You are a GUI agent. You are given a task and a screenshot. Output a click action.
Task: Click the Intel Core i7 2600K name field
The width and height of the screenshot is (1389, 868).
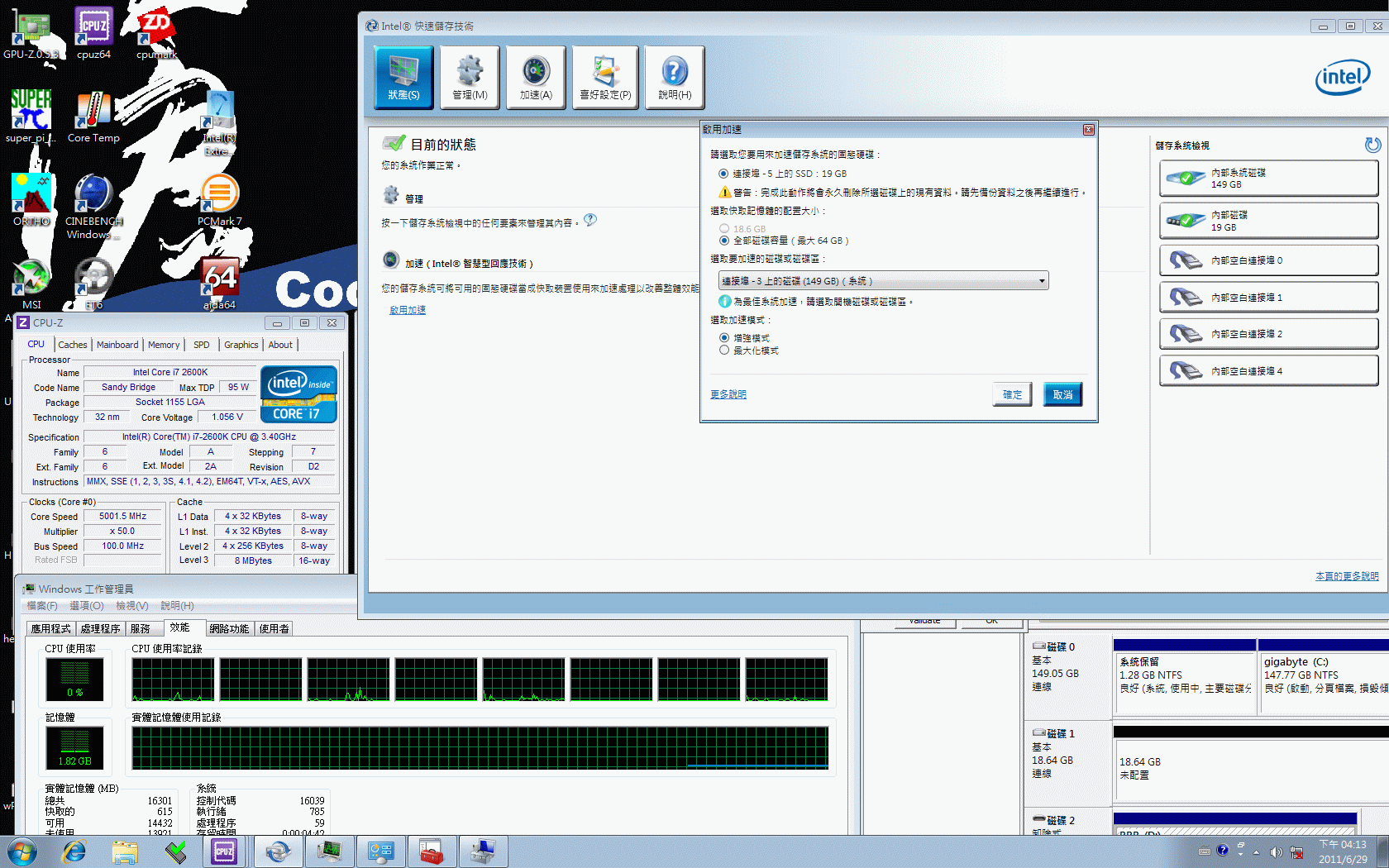tap(170, 373)
